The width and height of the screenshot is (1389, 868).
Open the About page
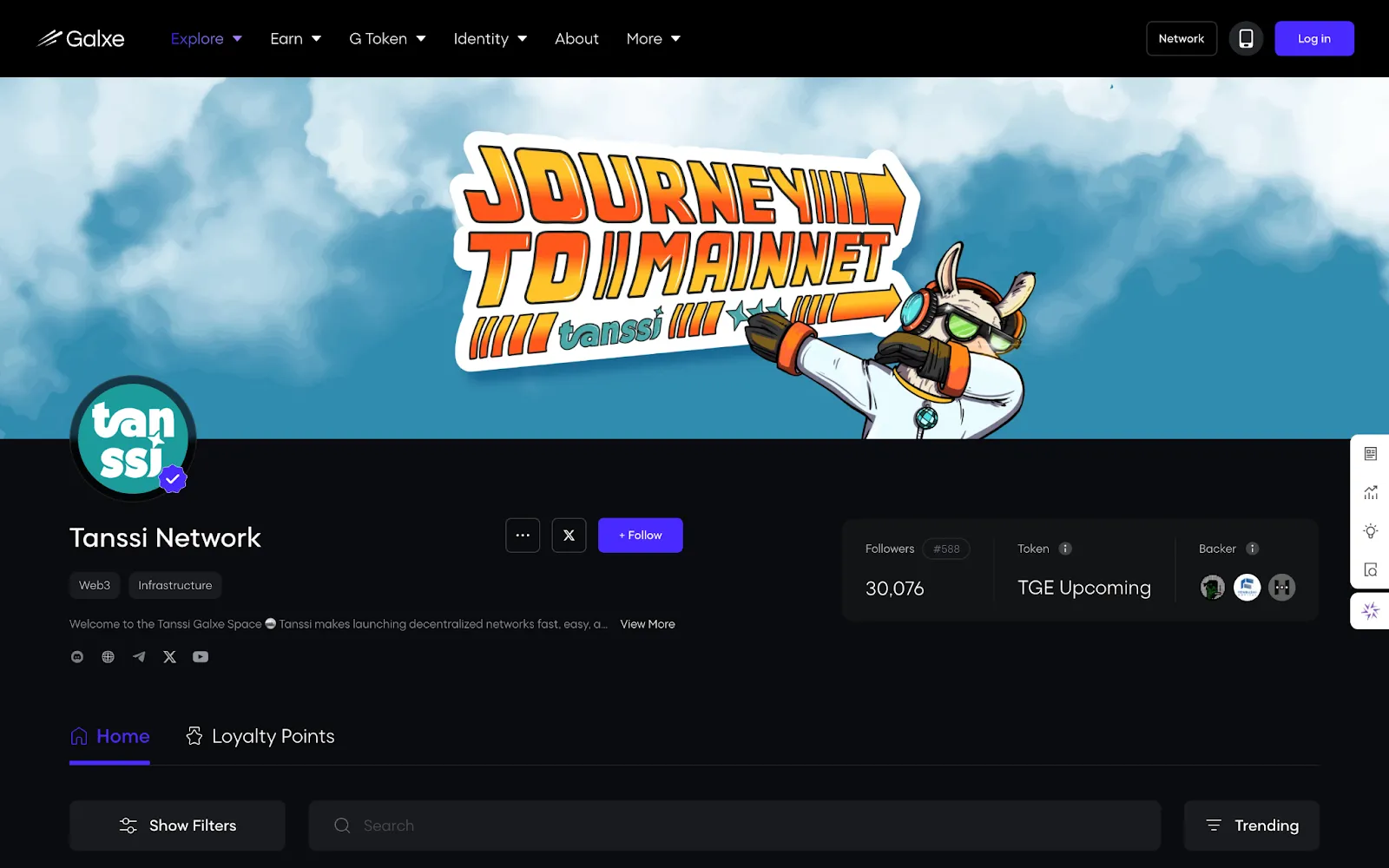point(576,39)
